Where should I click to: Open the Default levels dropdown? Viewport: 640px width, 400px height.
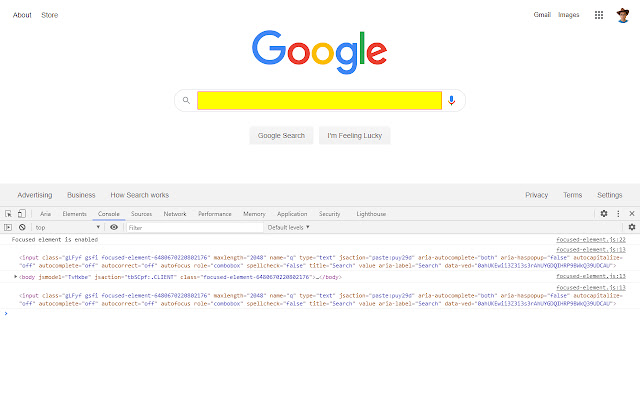289,227
